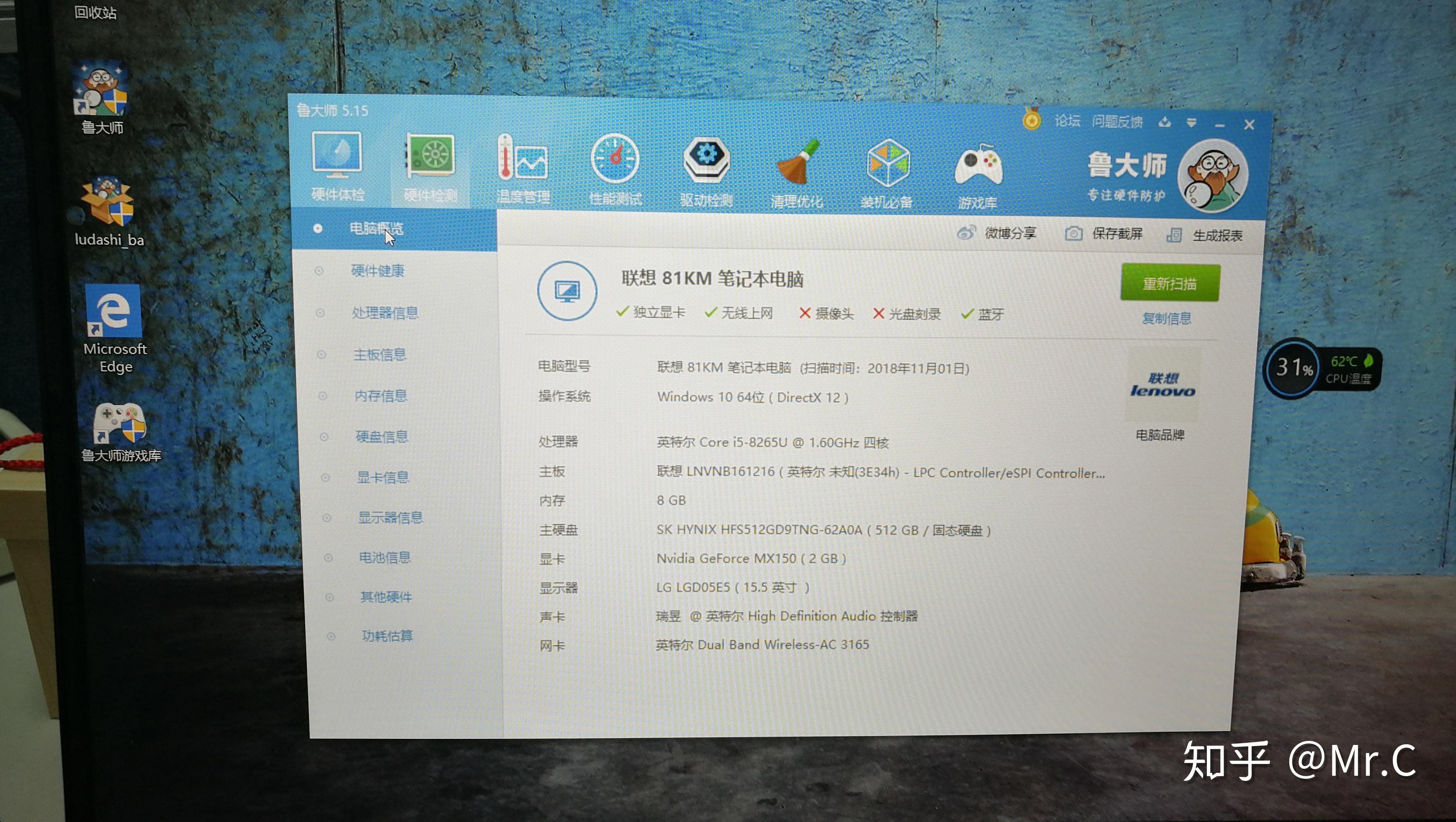
Task: Open 温度管理 temperature management
Action: (523, 169)
